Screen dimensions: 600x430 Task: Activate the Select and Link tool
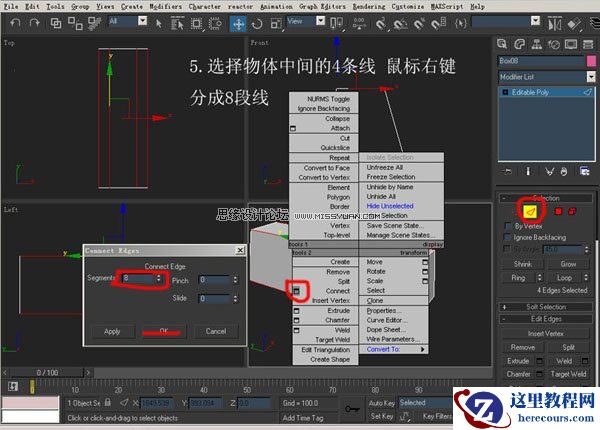tap(56, 23)
